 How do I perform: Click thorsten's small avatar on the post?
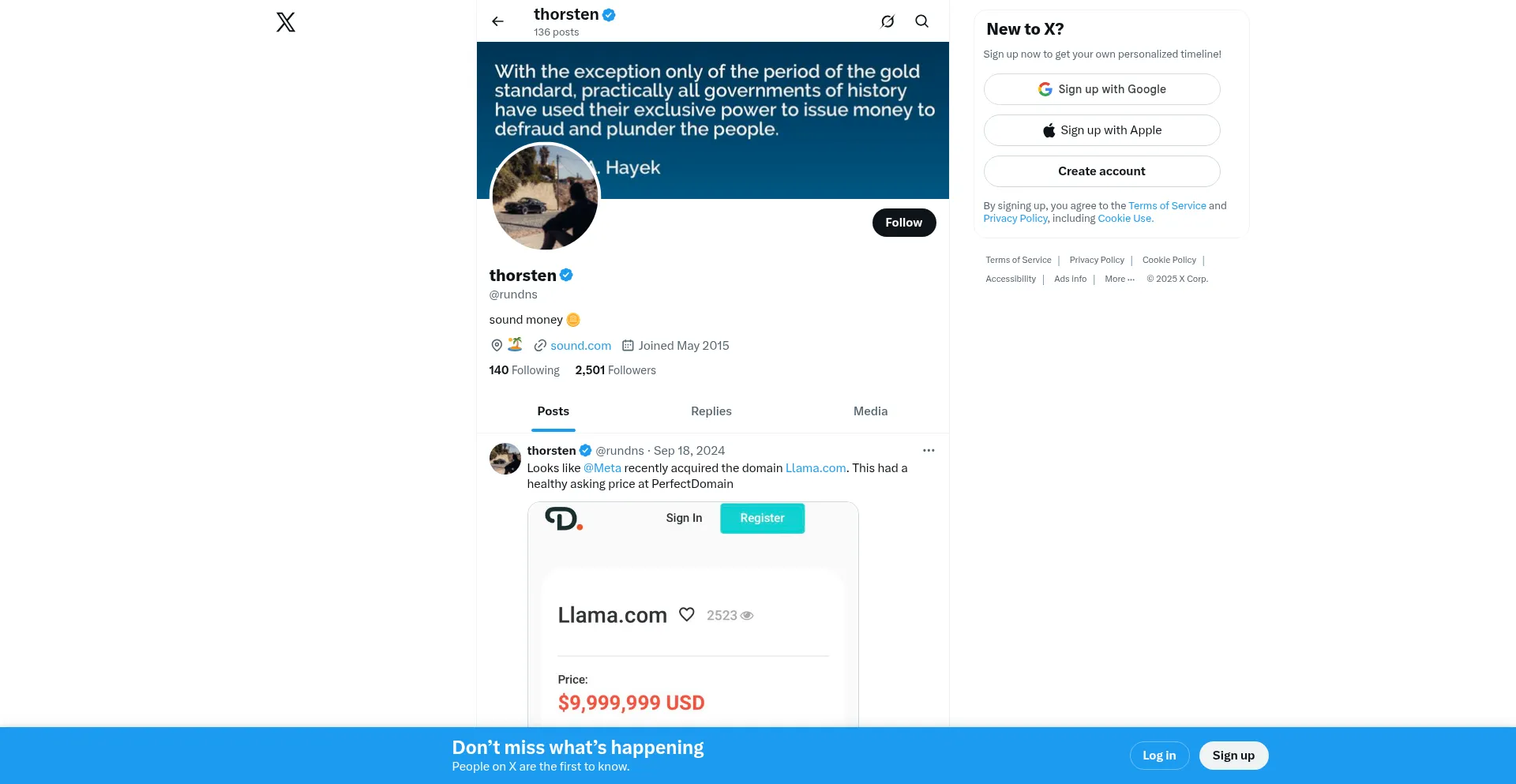click(x=505, y=459)
